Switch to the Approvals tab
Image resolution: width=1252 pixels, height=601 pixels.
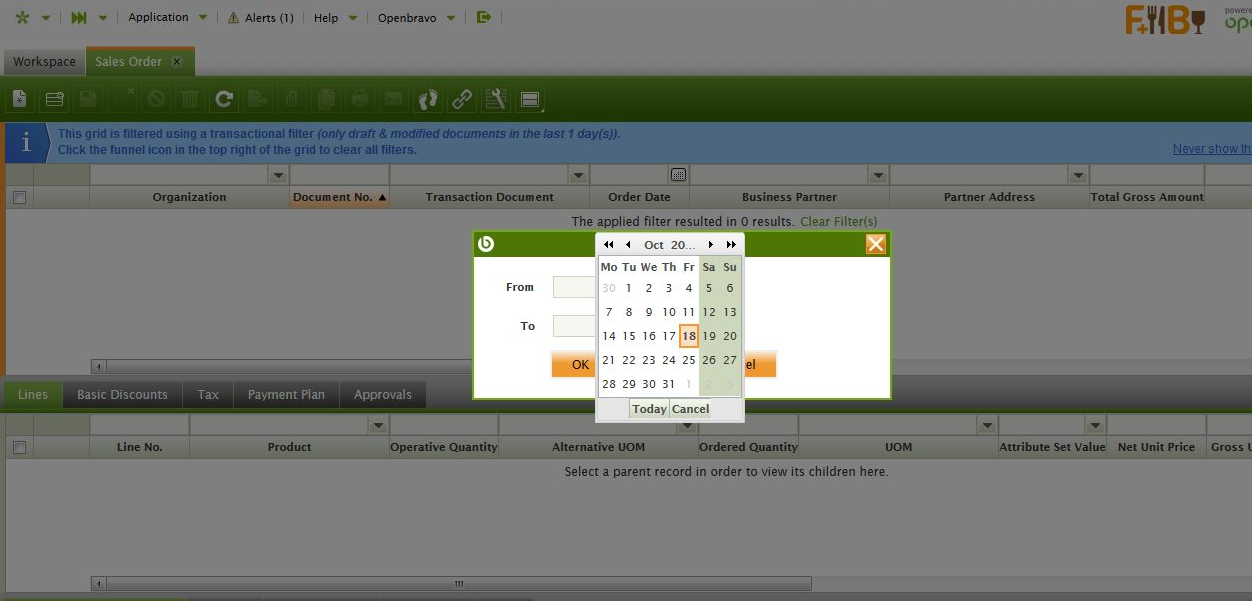[x=383, y=395]
